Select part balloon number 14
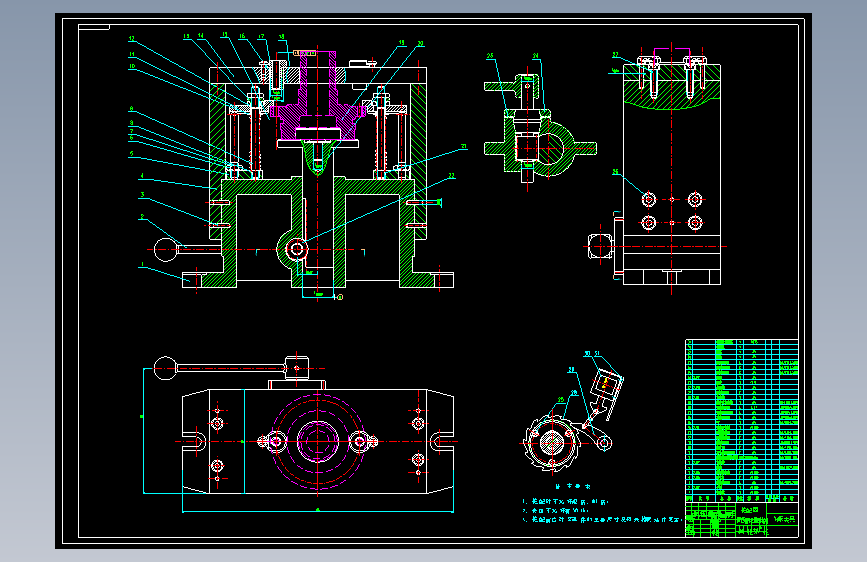This screenshot has width=867, height=562. [x=201, y=35]
